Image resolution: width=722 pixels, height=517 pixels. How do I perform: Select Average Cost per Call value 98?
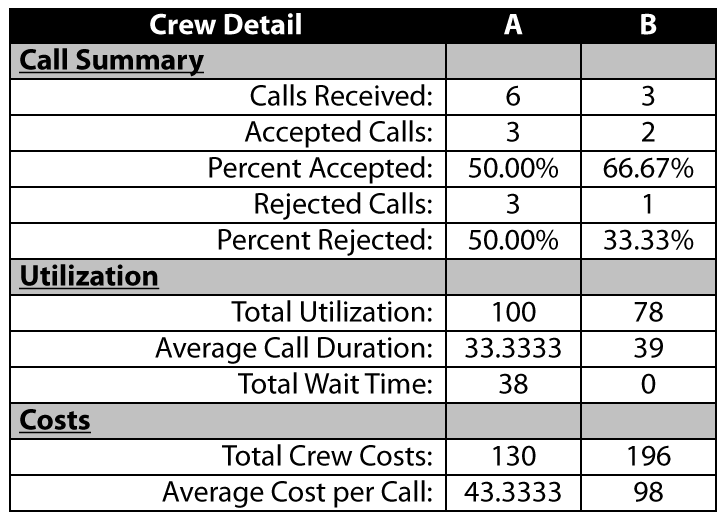tap(648, 493)
